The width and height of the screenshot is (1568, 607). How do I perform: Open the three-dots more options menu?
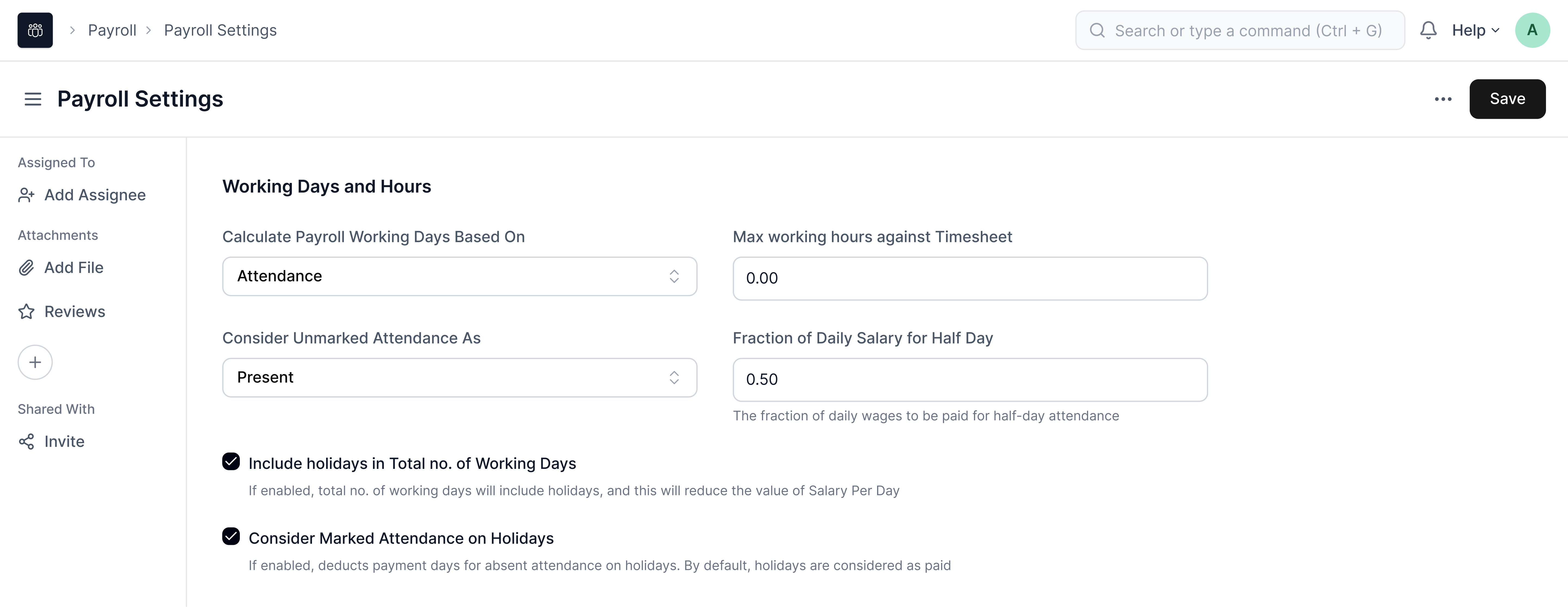[1443, 99]
